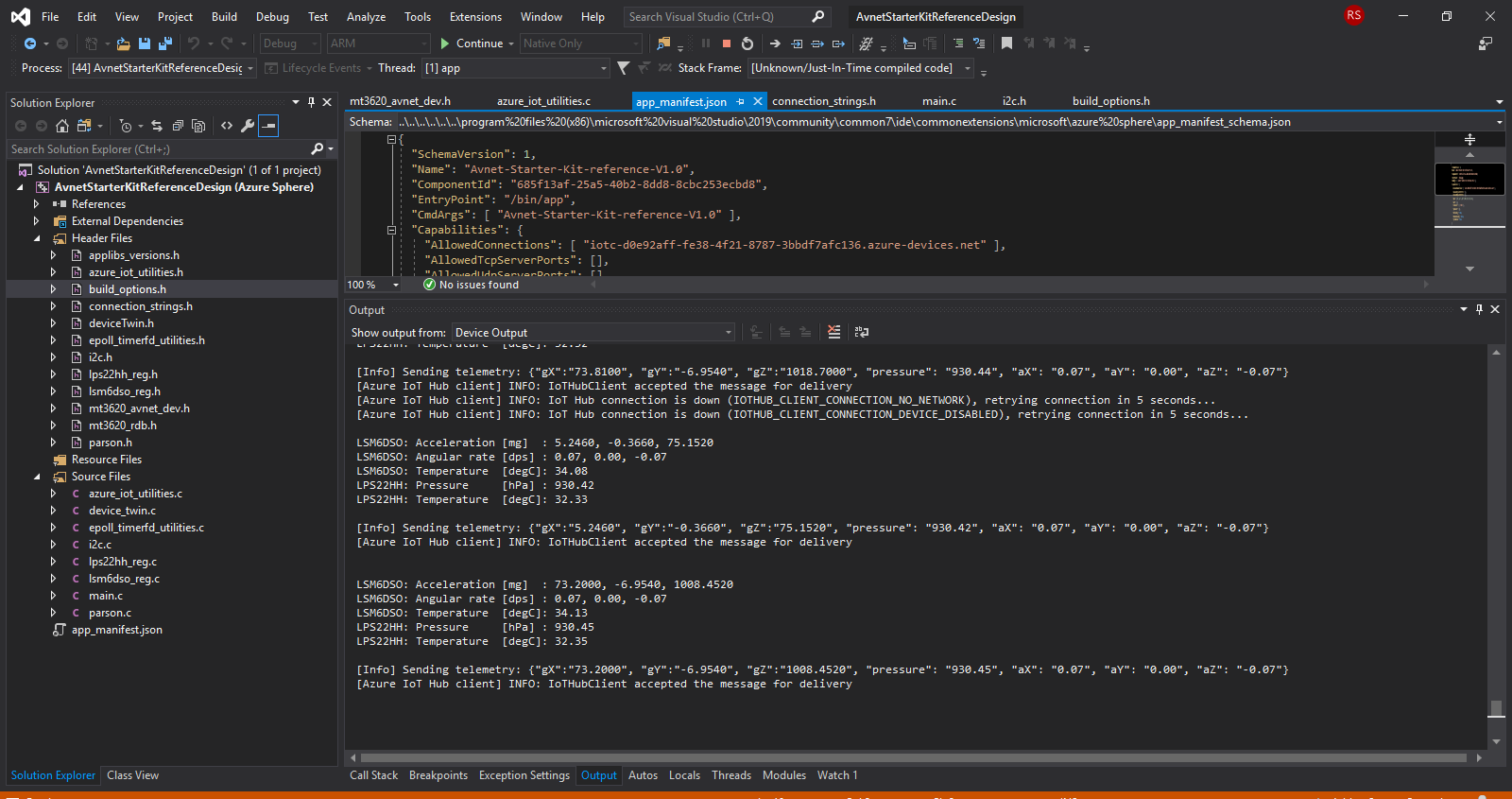Click the bookmark icon in toolbar
The width and height of the screenshot is (1512, 799).
(x=1006, y=43)
